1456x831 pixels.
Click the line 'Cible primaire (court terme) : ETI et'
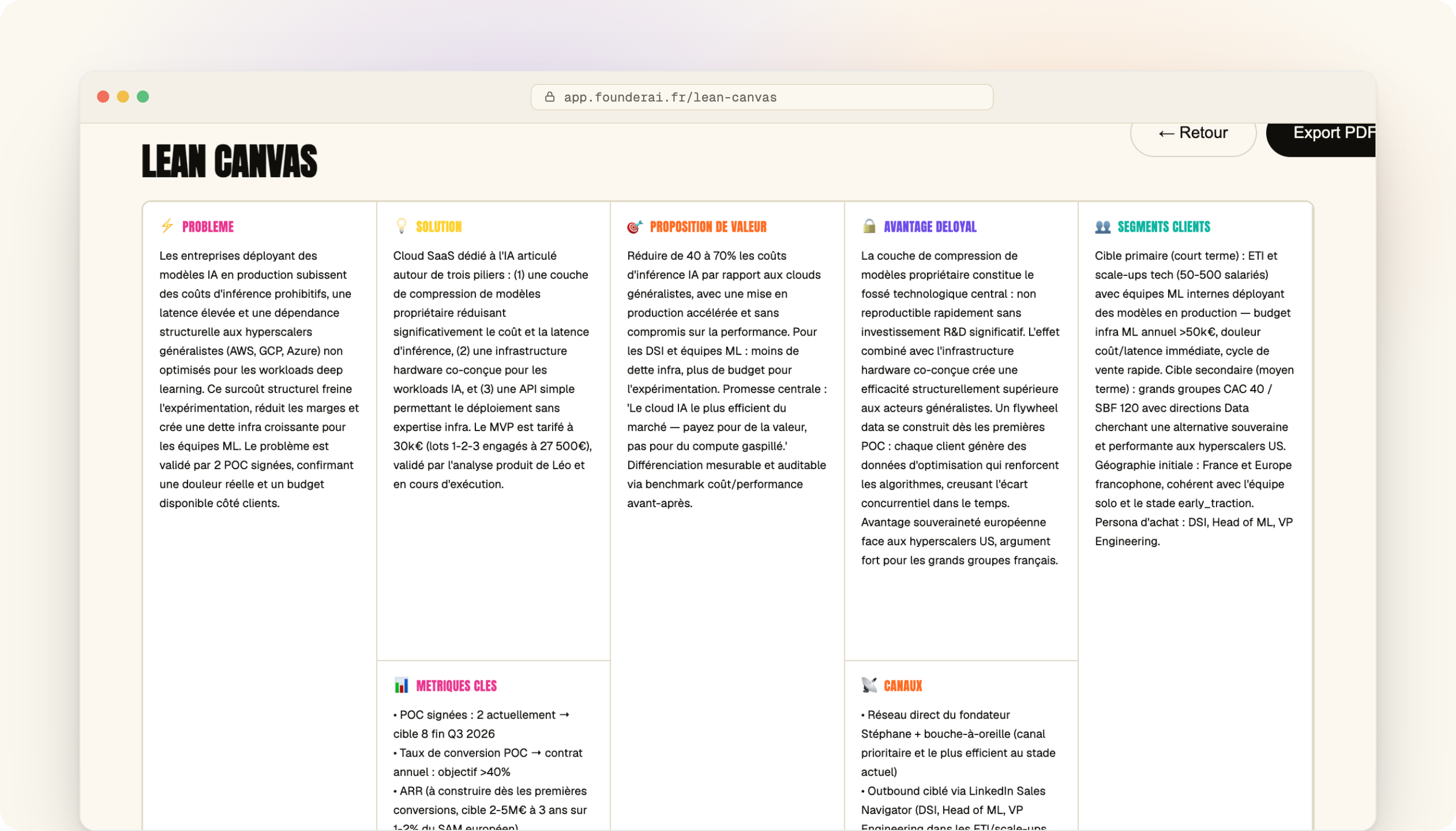(x=1186, y=255)
